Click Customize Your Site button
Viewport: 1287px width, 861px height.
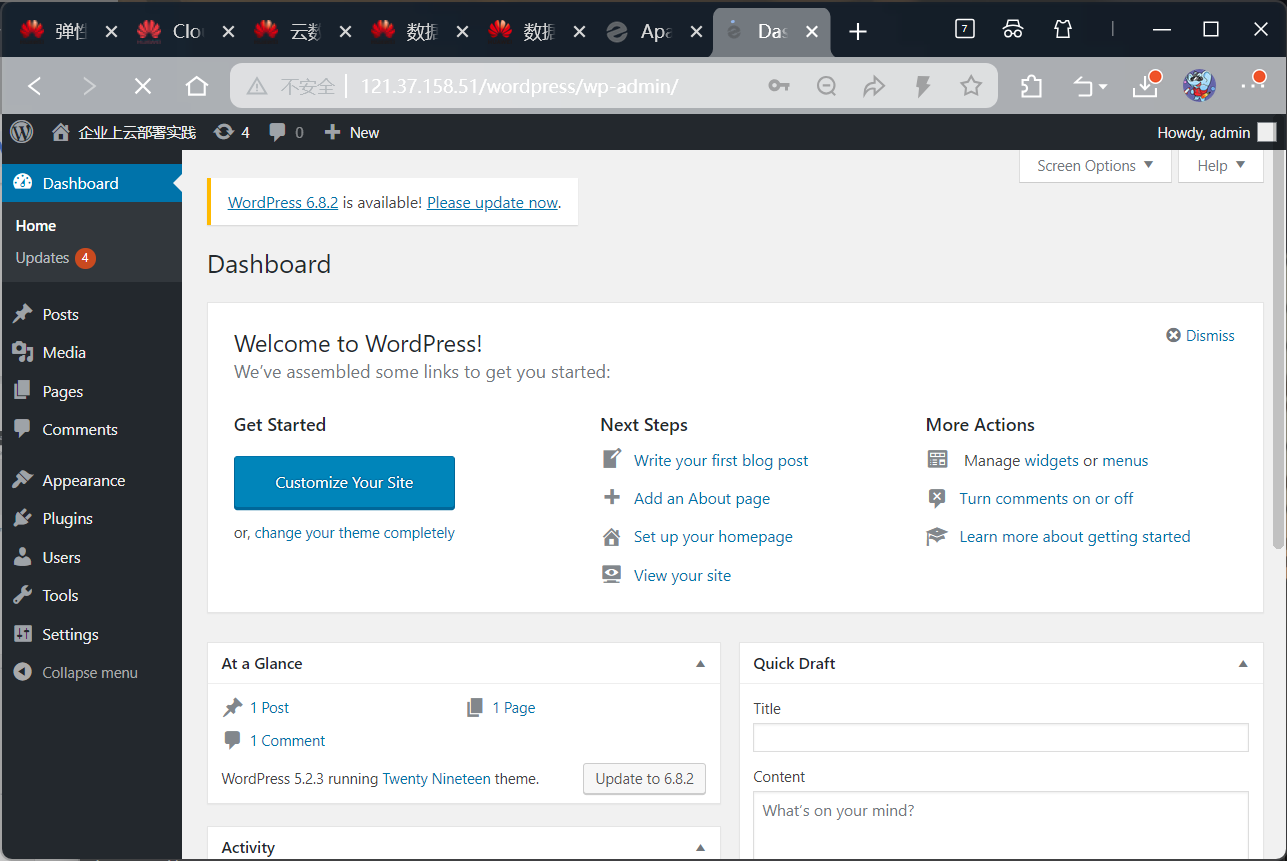[344, 483]
